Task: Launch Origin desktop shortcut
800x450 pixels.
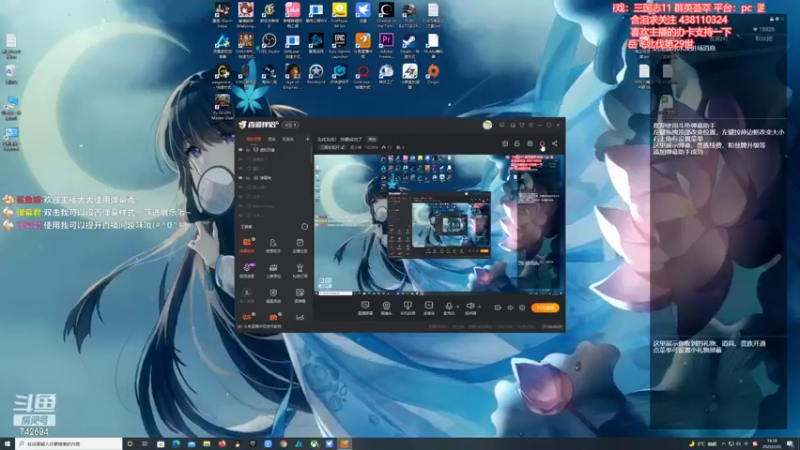Action: point(433,74)
